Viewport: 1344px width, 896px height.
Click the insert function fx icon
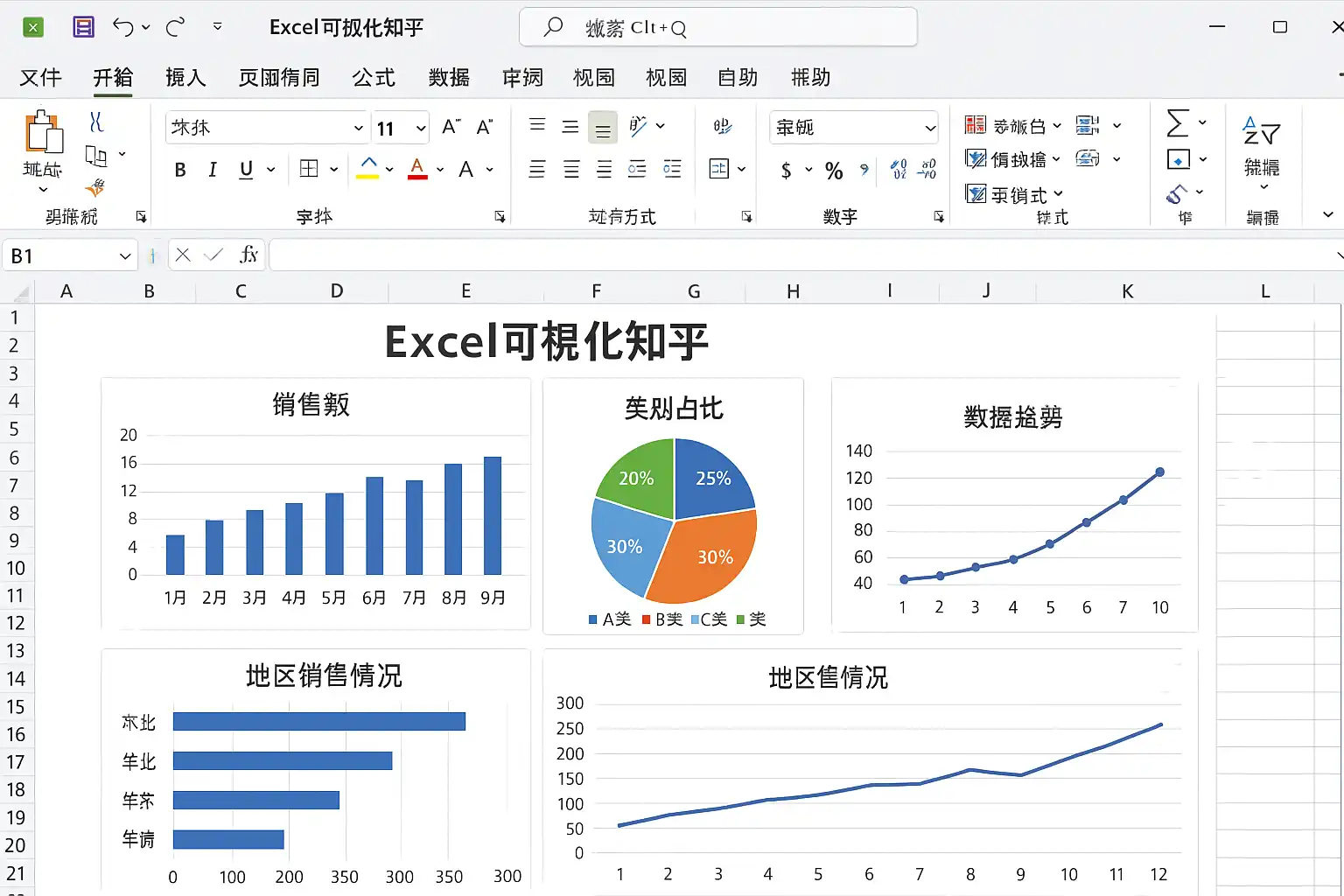tap(248, 255)
